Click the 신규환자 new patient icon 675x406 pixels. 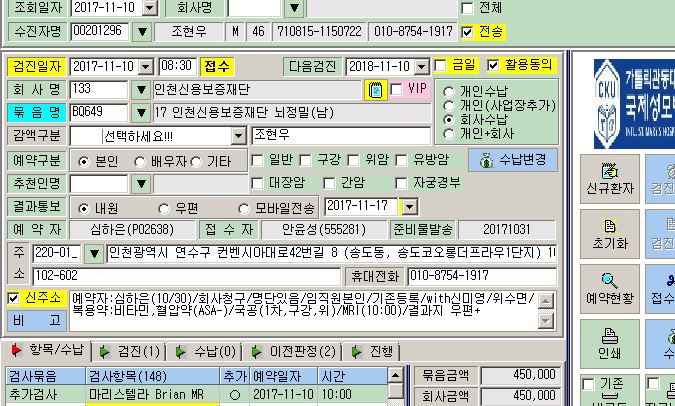tap(610, 179)
